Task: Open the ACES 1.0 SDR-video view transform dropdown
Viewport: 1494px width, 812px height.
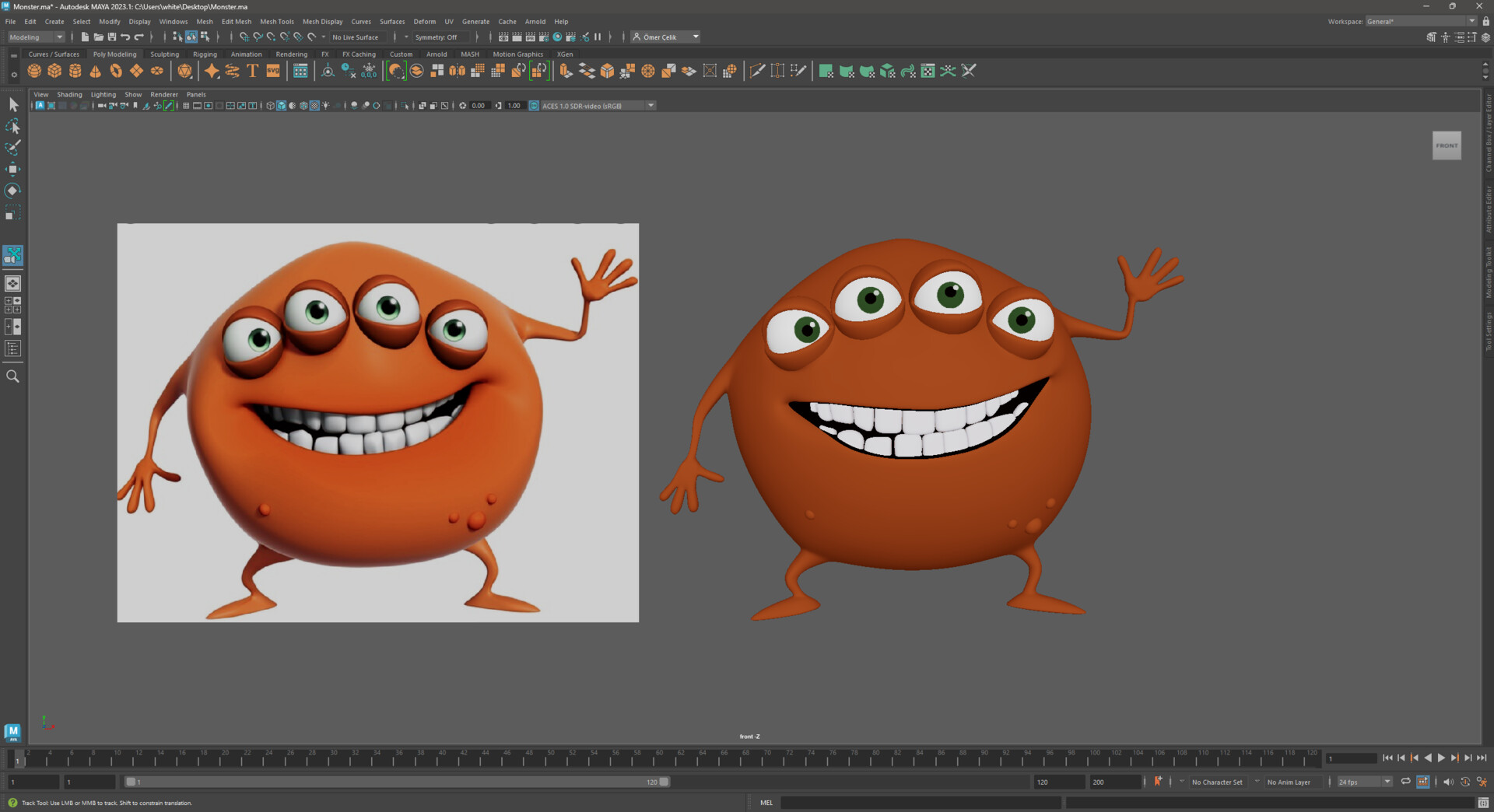Action: (651, 106)
